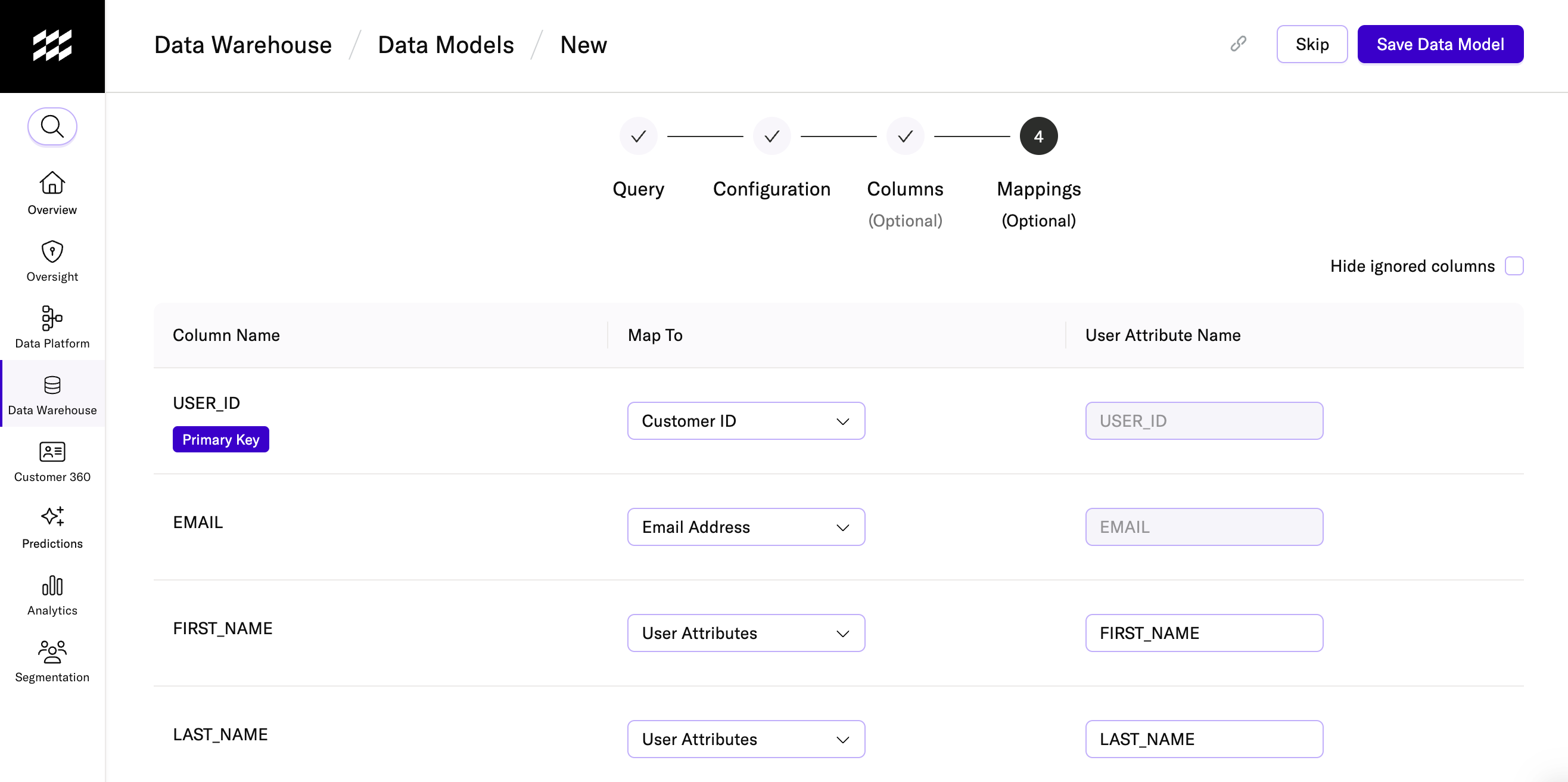The image size is (1568, 782).
Task: Open FIRST_NAME User Attributes dropdown
Action: [x=746, y=633]
